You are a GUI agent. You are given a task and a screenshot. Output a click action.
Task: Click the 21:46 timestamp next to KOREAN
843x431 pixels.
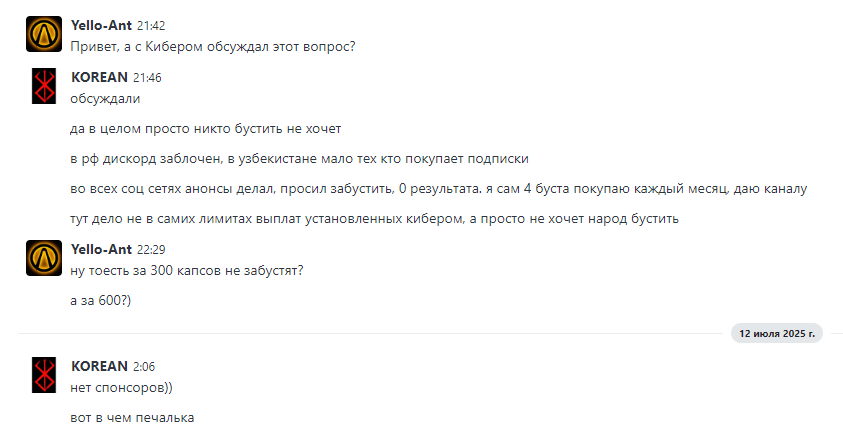coord(147,78)
